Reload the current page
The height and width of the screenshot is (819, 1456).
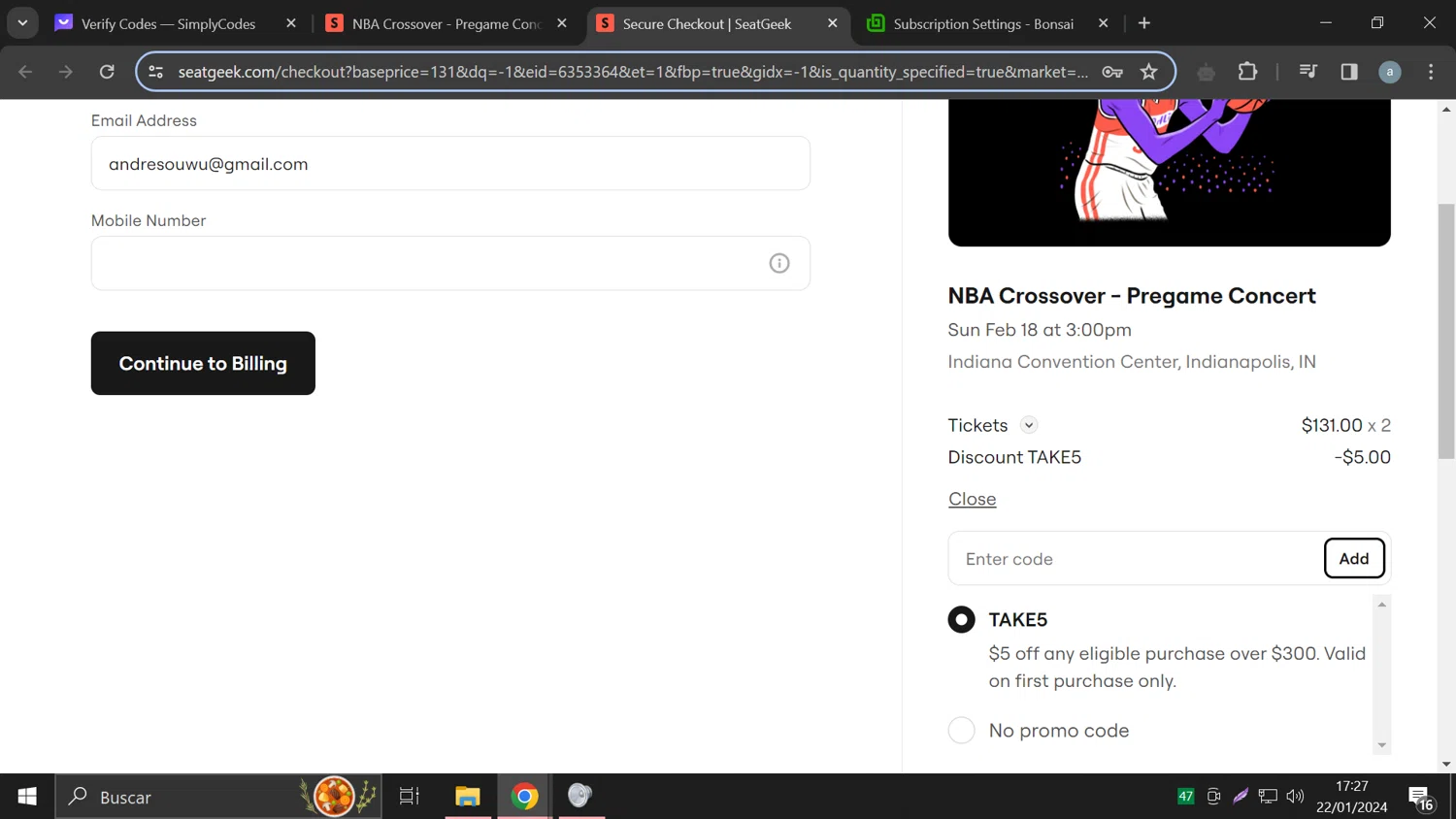coord(107,72)
